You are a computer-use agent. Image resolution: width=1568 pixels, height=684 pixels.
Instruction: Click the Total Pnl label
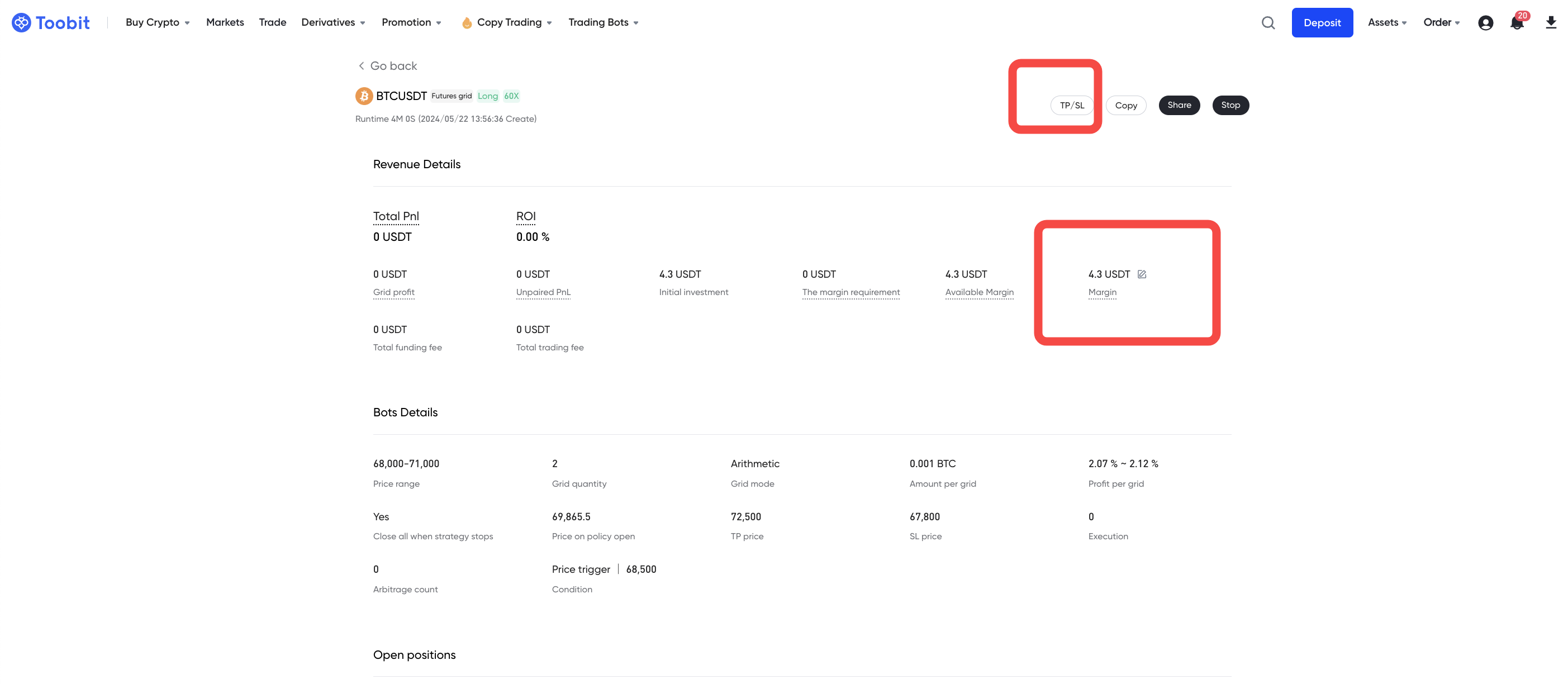coord(396,216)
